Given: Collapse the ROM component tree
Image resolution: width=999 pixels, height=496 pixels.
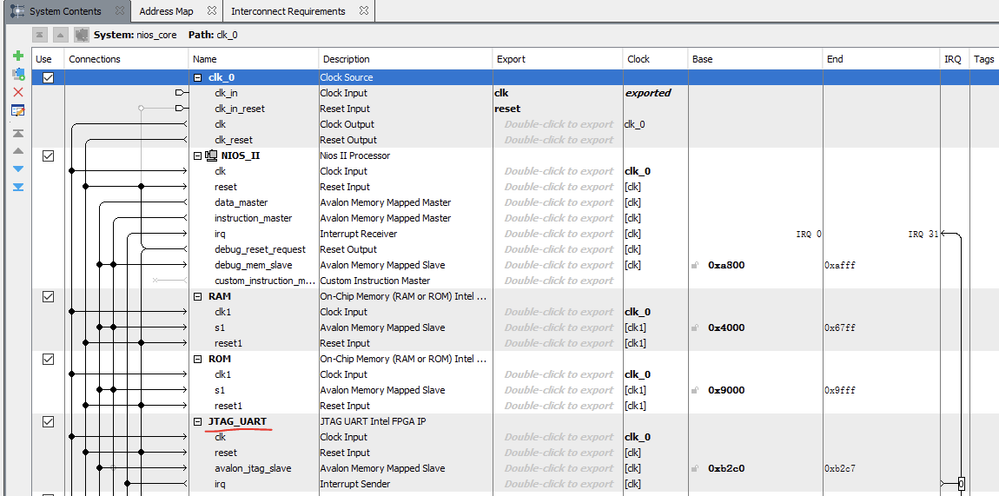Looking at the screenshot, I should [198, 359].
